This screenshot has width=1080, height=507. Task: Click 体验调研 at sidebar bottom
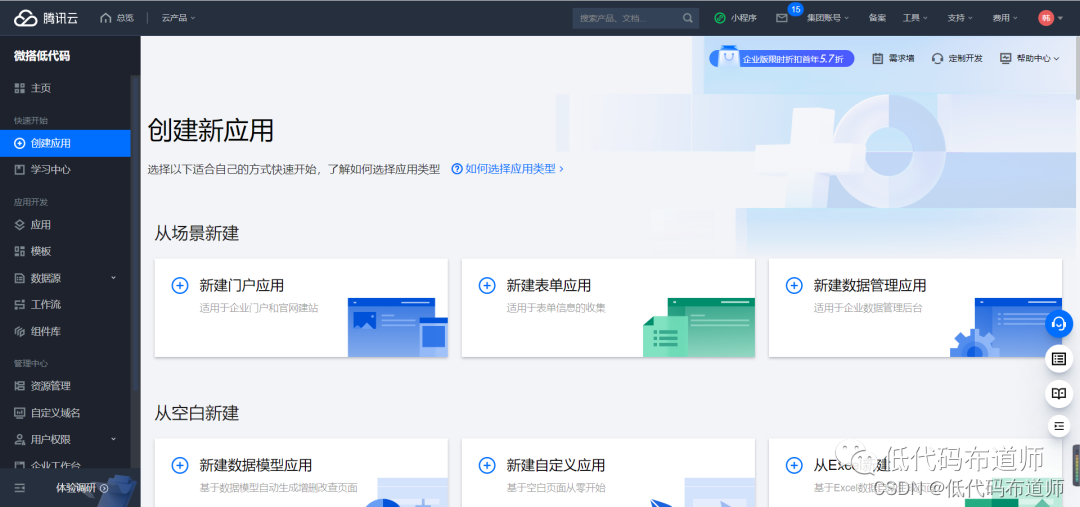point(82,488)
